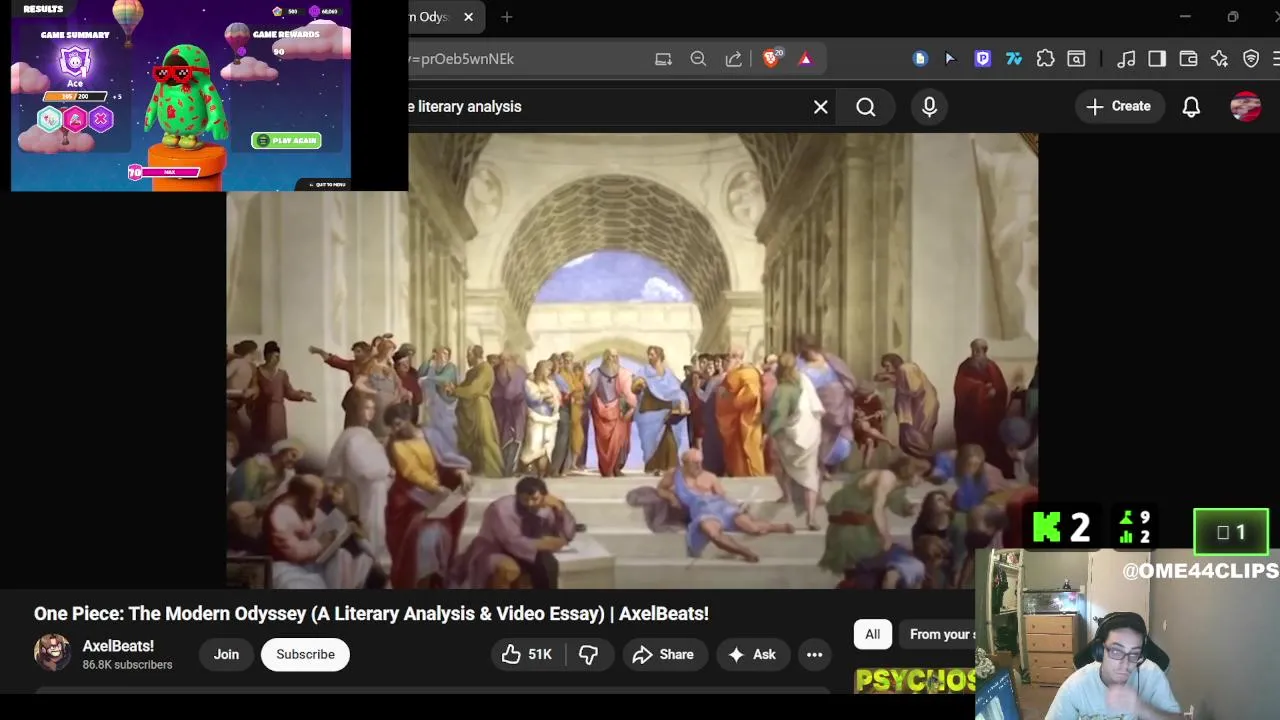Subscribe to AxelBeats! channel
1280x720 pixels.
tap(305, 654)
